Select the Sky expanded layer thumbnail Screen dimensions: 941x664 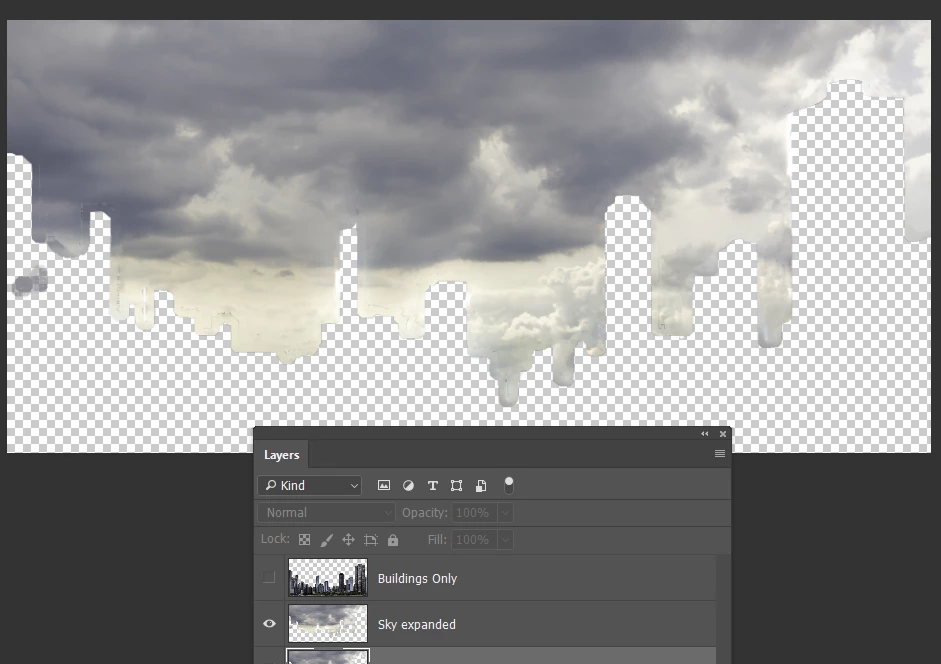328,623
